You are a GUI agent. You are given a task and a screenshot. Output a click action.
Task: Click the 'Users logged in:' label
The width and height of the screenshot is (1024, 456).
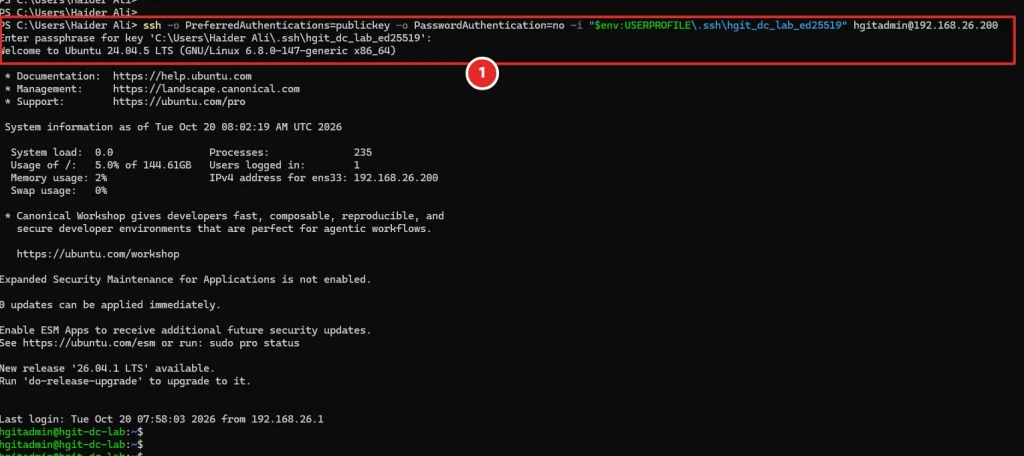(257, 165)
